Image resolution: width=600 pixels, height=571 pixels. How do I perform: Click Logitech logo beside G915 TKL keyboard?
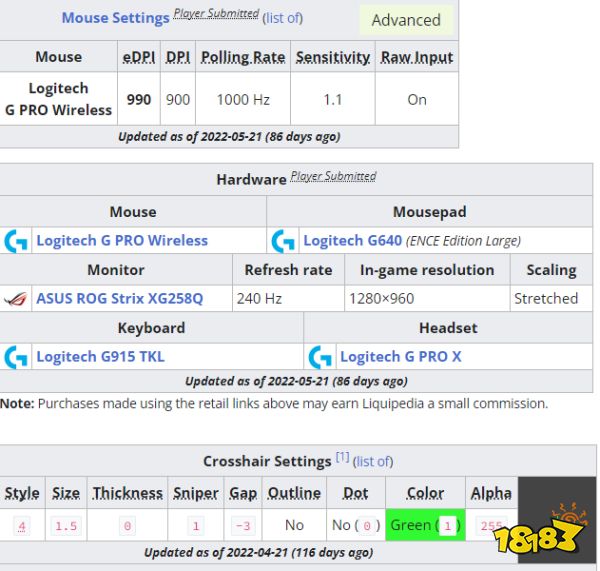pos(16,357)
